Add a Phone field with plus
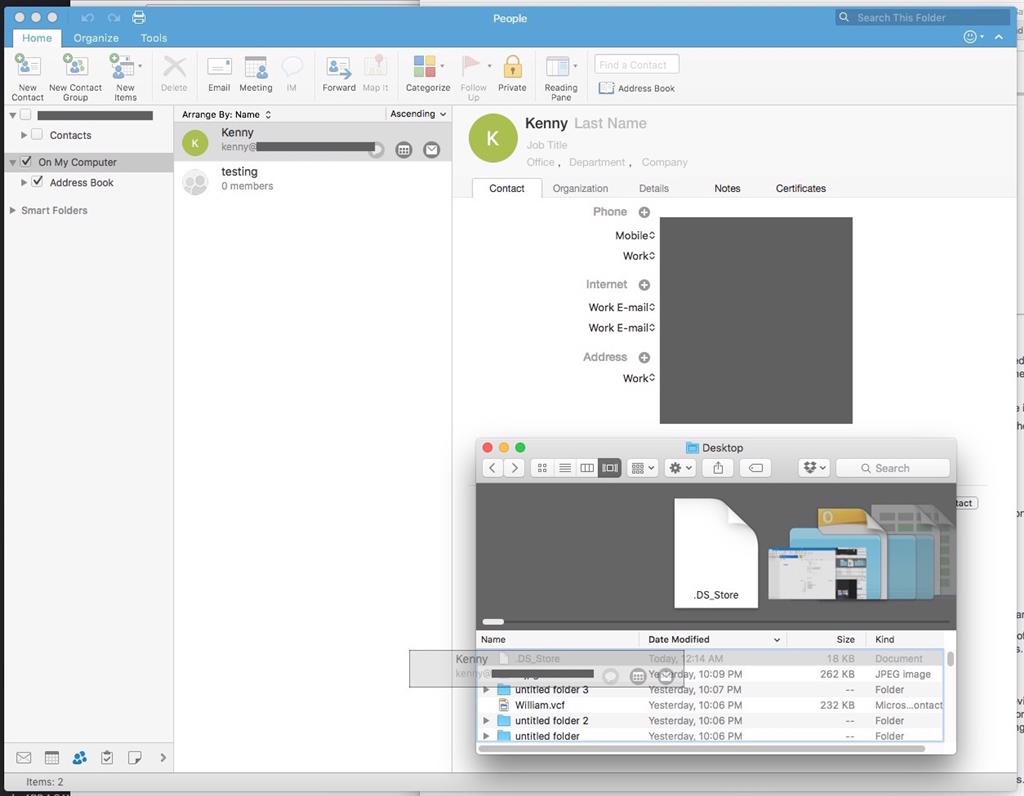The height and width of the screenshot is (796, 1024). pyautogui.click(x=644, y=212)
